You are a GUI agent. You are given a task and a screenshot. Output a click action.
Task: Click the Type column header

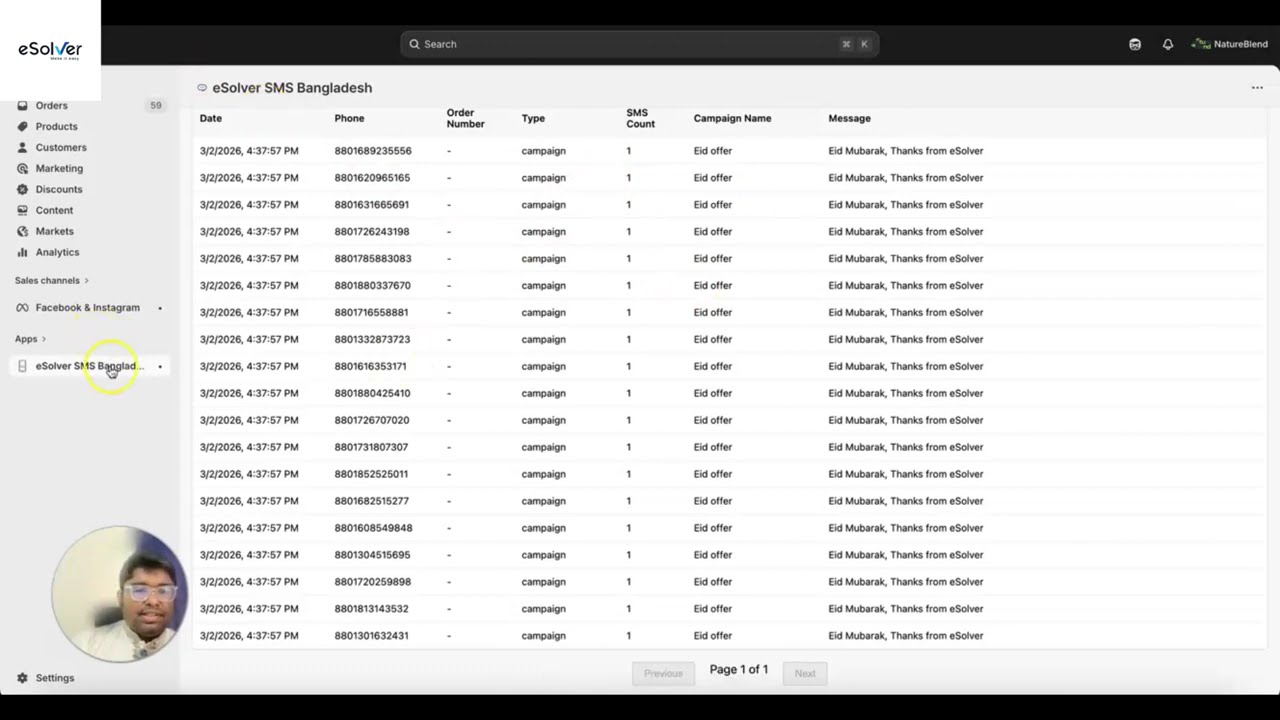pos(533,118)
